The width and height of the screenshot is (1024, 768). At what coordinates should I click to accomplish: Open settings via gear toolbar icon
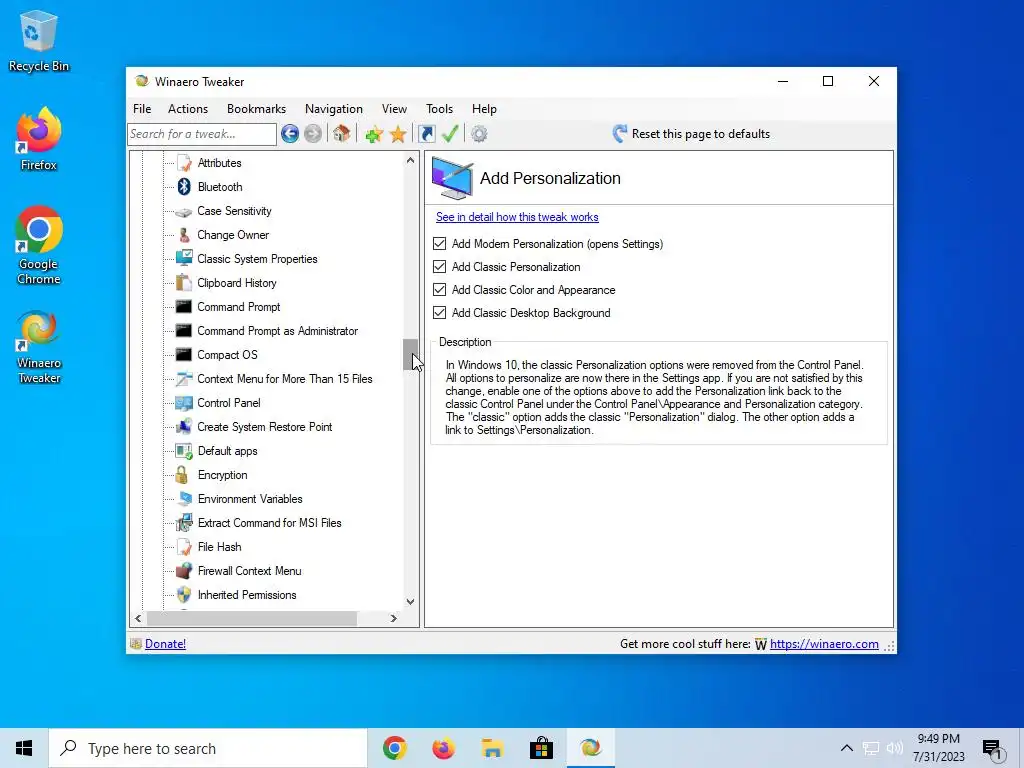click(x=479, y=134)
